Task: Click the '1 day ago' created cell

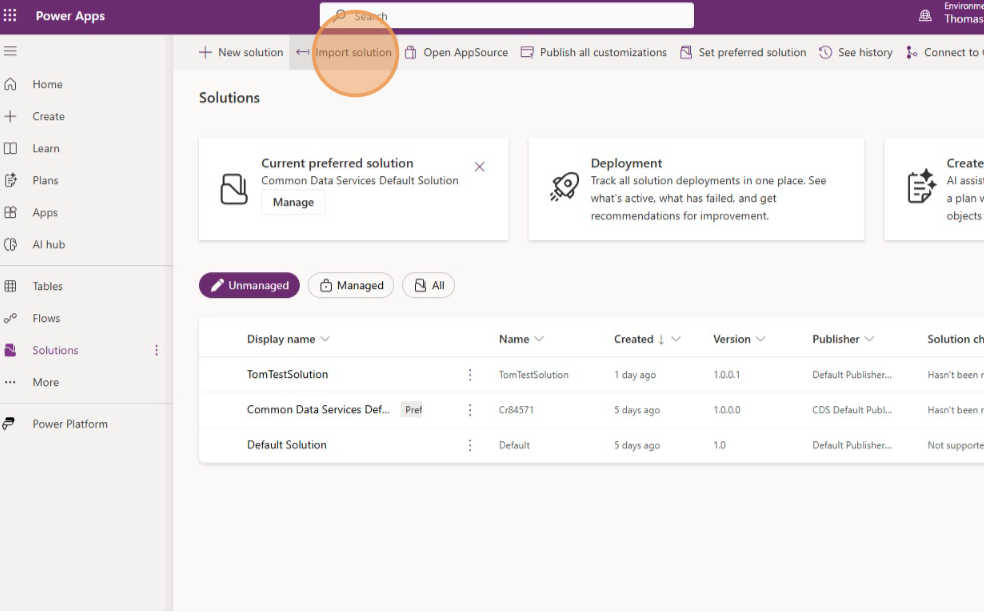Action: [x=635, y=374]
